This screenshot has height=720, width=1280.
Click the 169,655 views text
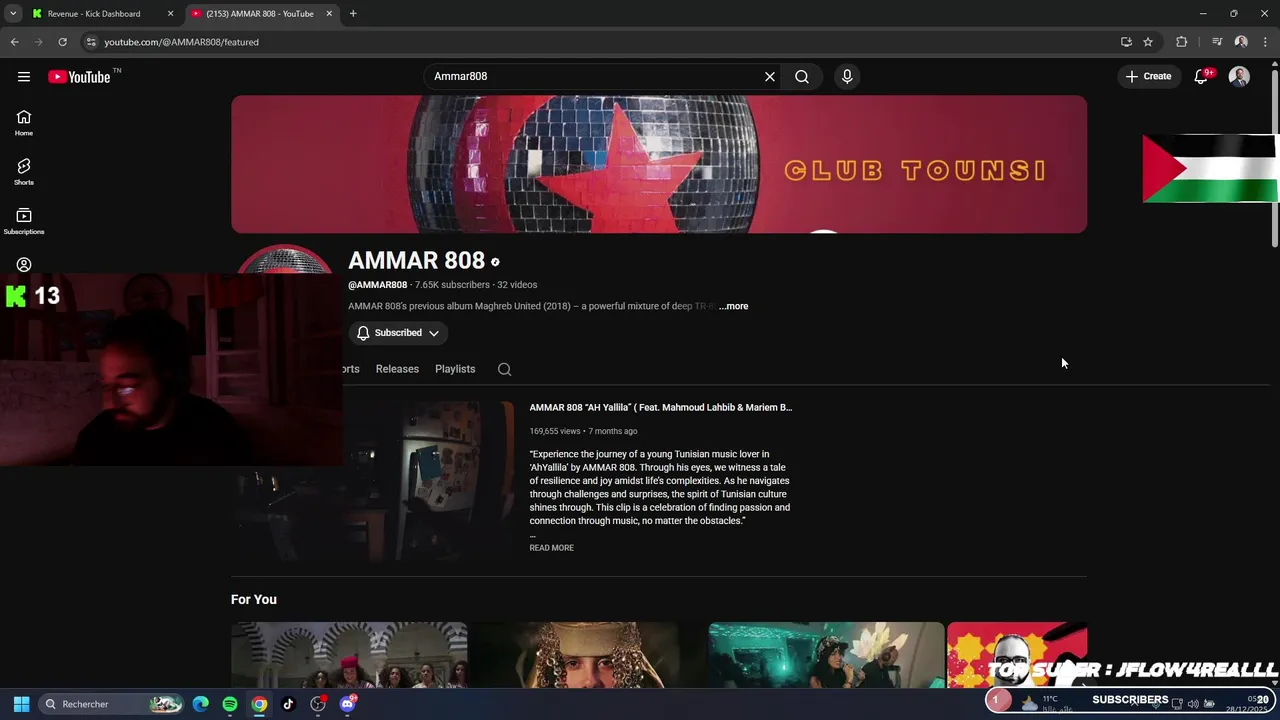555,431
